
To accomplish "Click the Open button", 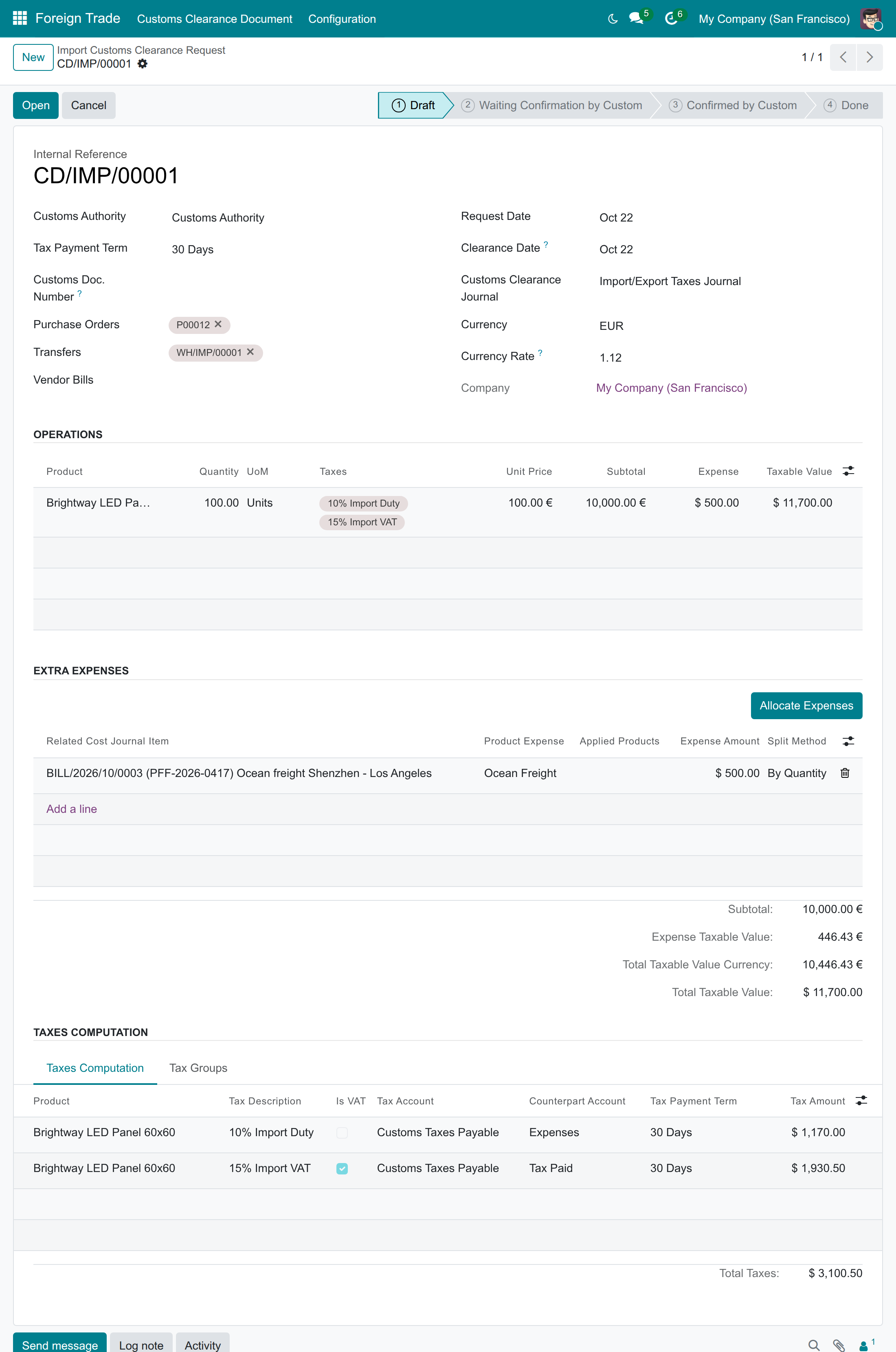I will pyautogui.click(x=35, y=105).
